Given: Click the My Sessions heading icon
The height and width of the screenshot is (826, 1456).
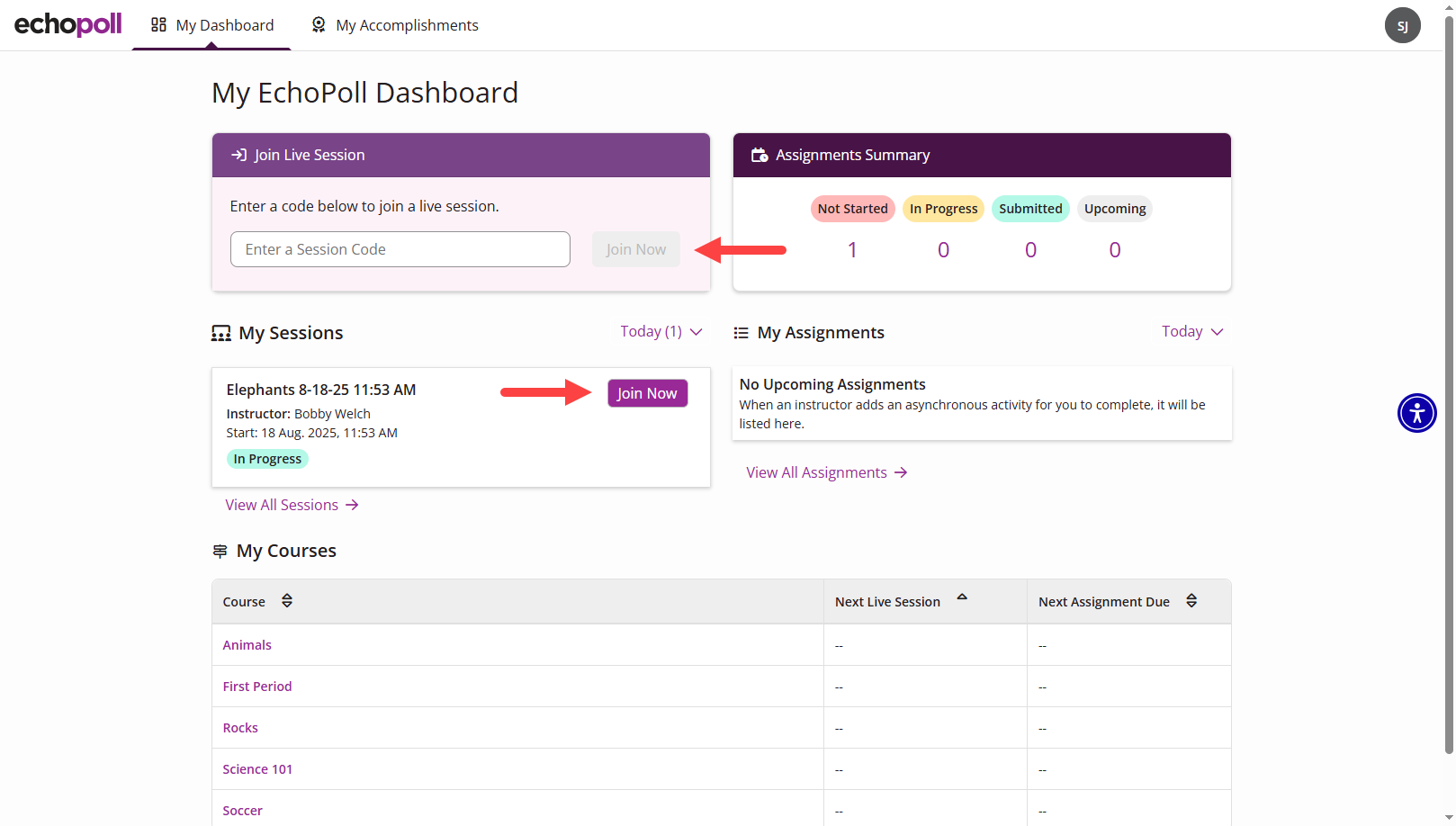Looking at the screenshot, I should point(220,334).
